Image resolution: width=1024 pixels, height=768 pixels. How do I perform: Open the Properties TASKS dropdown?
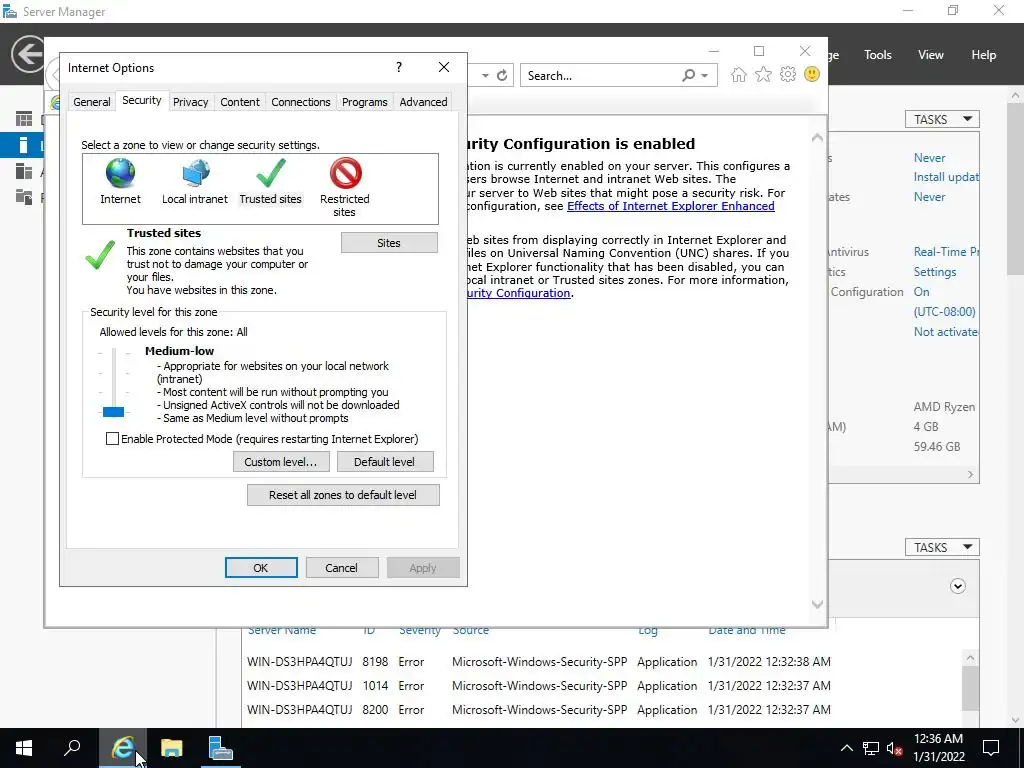click(942, 119)
